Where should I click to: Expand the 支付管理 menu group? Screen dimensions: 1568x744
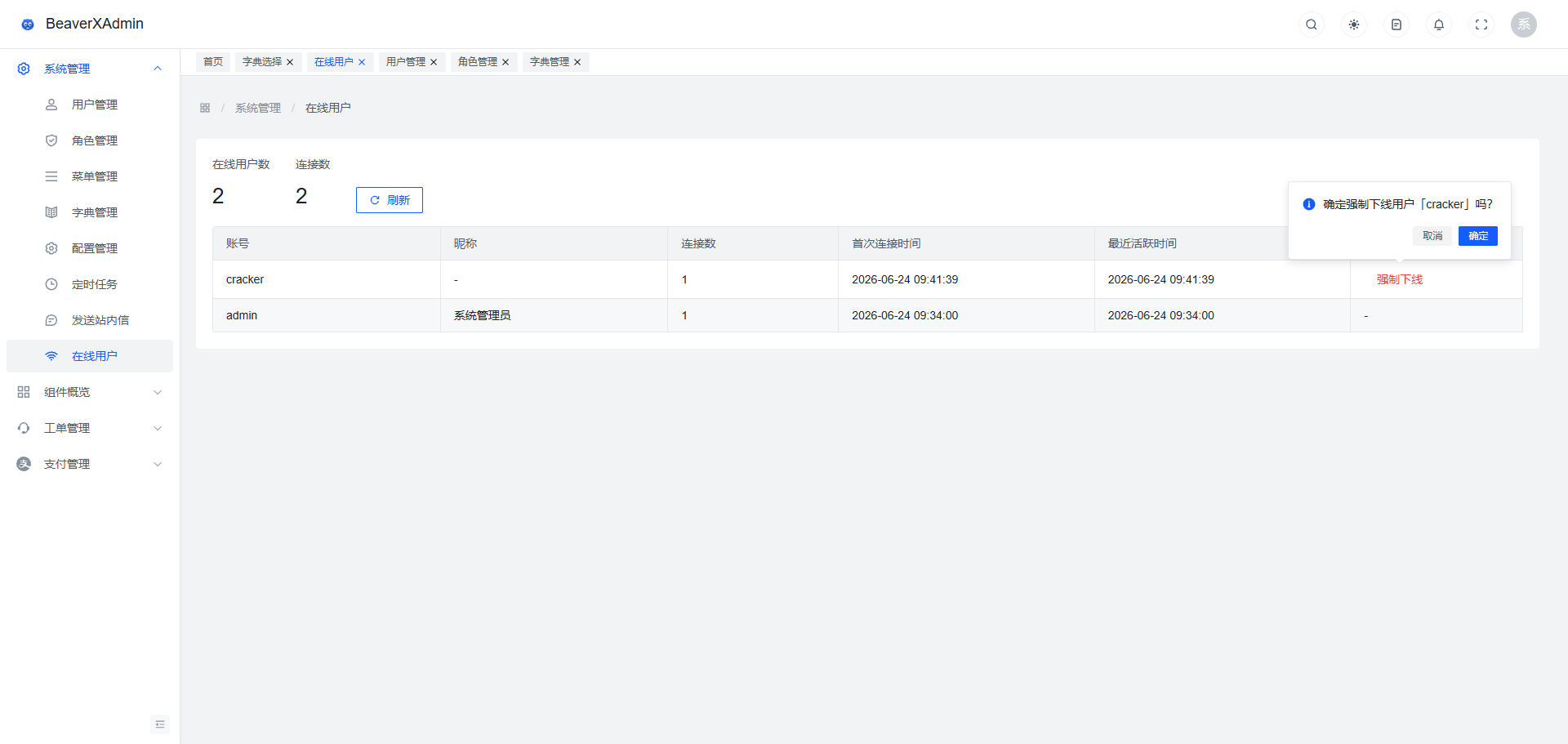click(x=90, y=464)
